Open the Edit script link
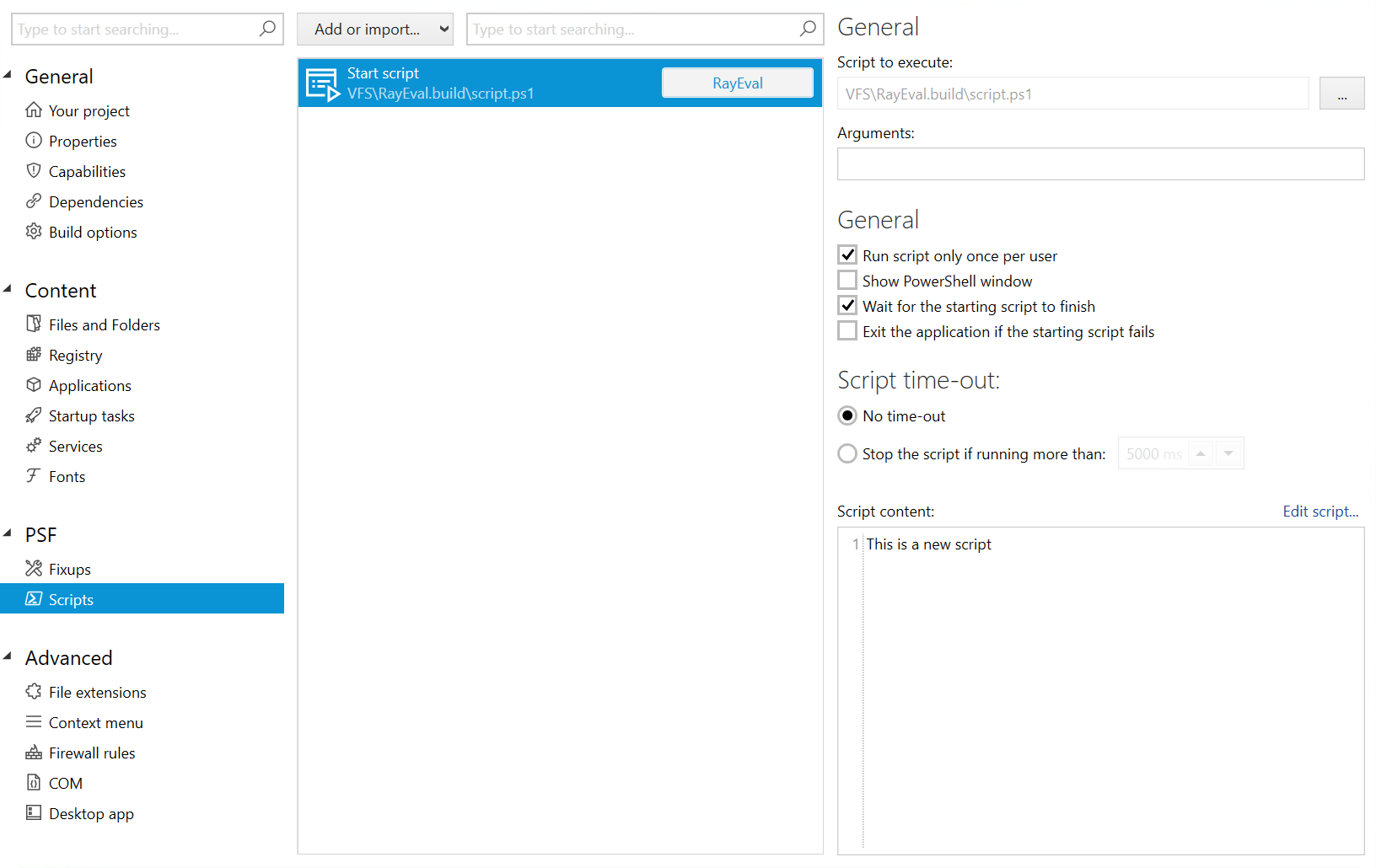 coord(1320,511)
